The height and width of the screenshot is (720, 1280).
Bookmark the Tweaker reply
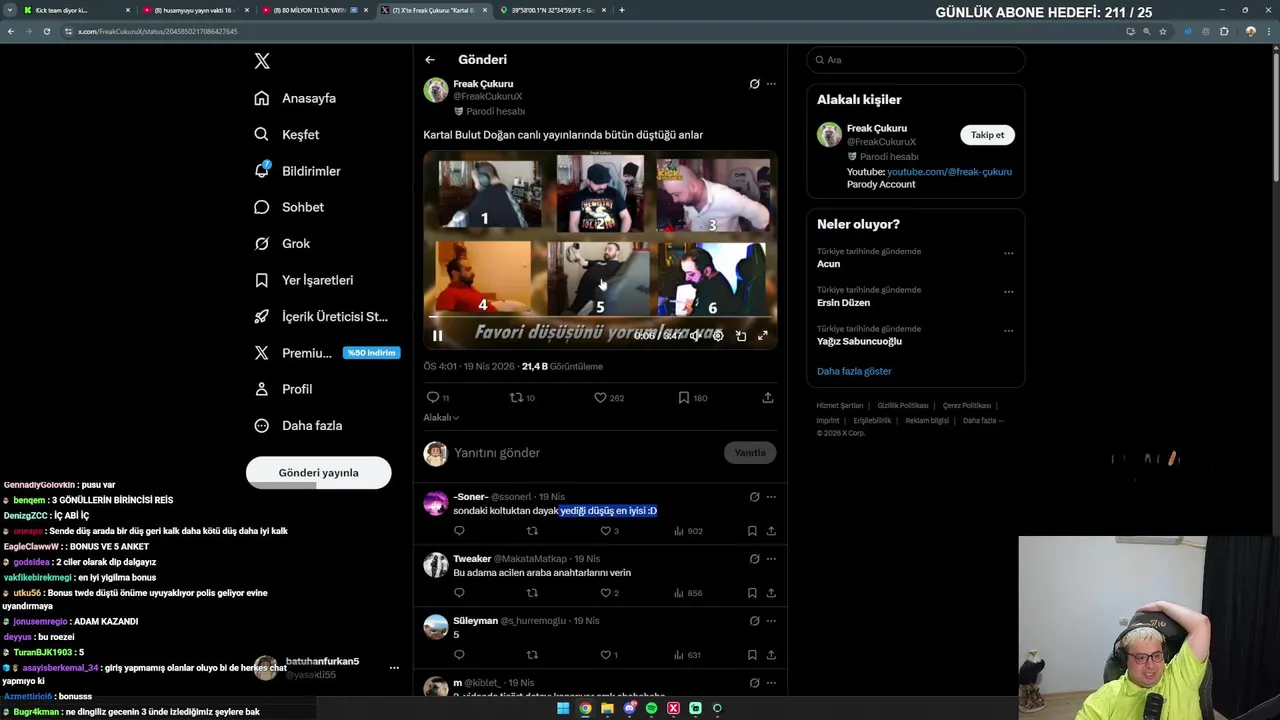[752, 593]
